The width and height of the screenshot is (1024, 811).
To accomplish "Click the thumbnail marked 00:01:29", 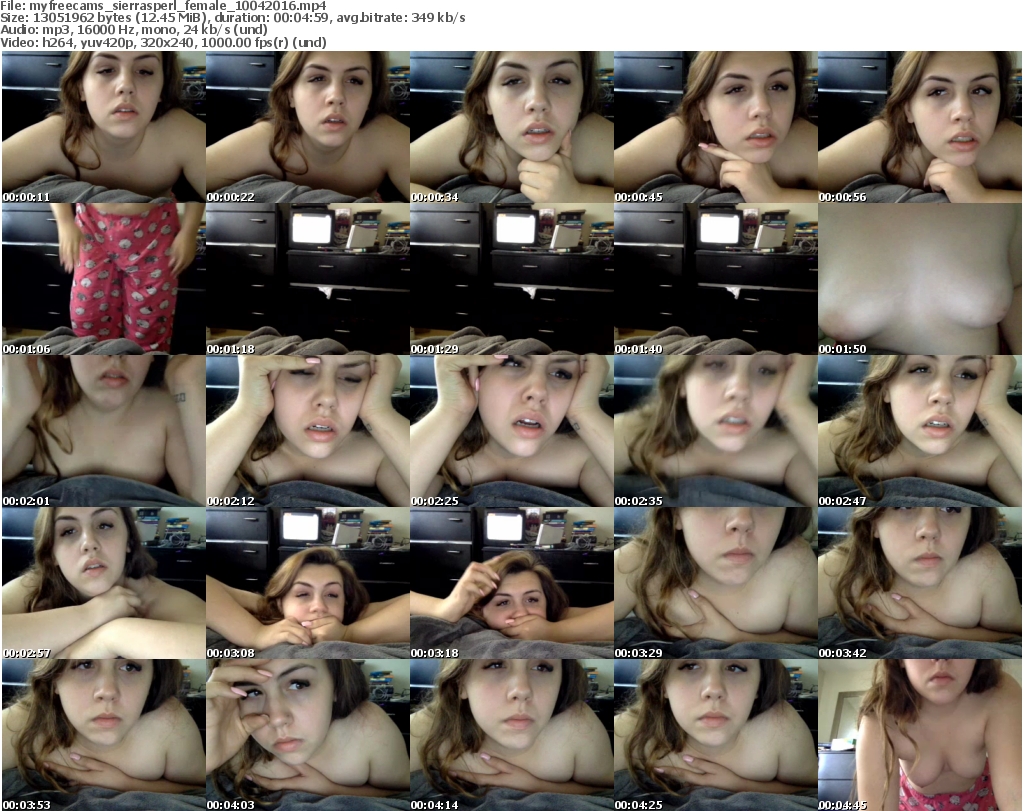I will [x=511, y=279].
